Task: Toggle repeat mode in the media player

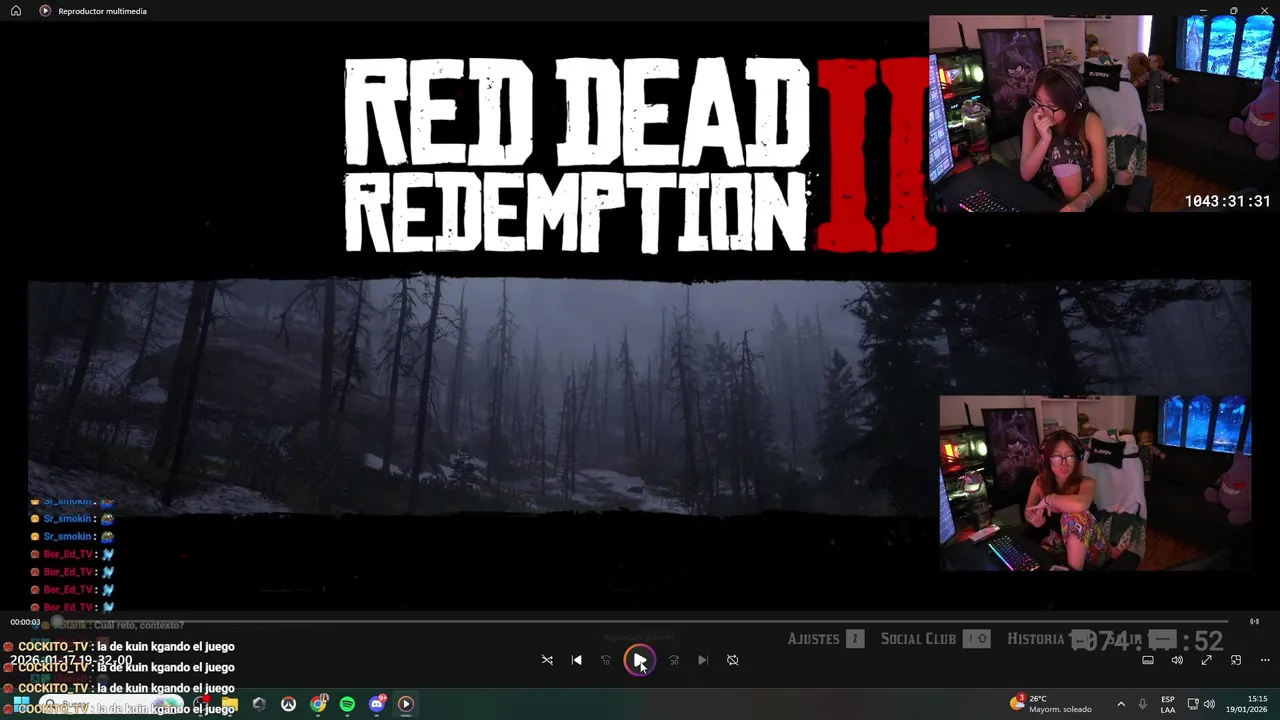Action: click(732, 660)
